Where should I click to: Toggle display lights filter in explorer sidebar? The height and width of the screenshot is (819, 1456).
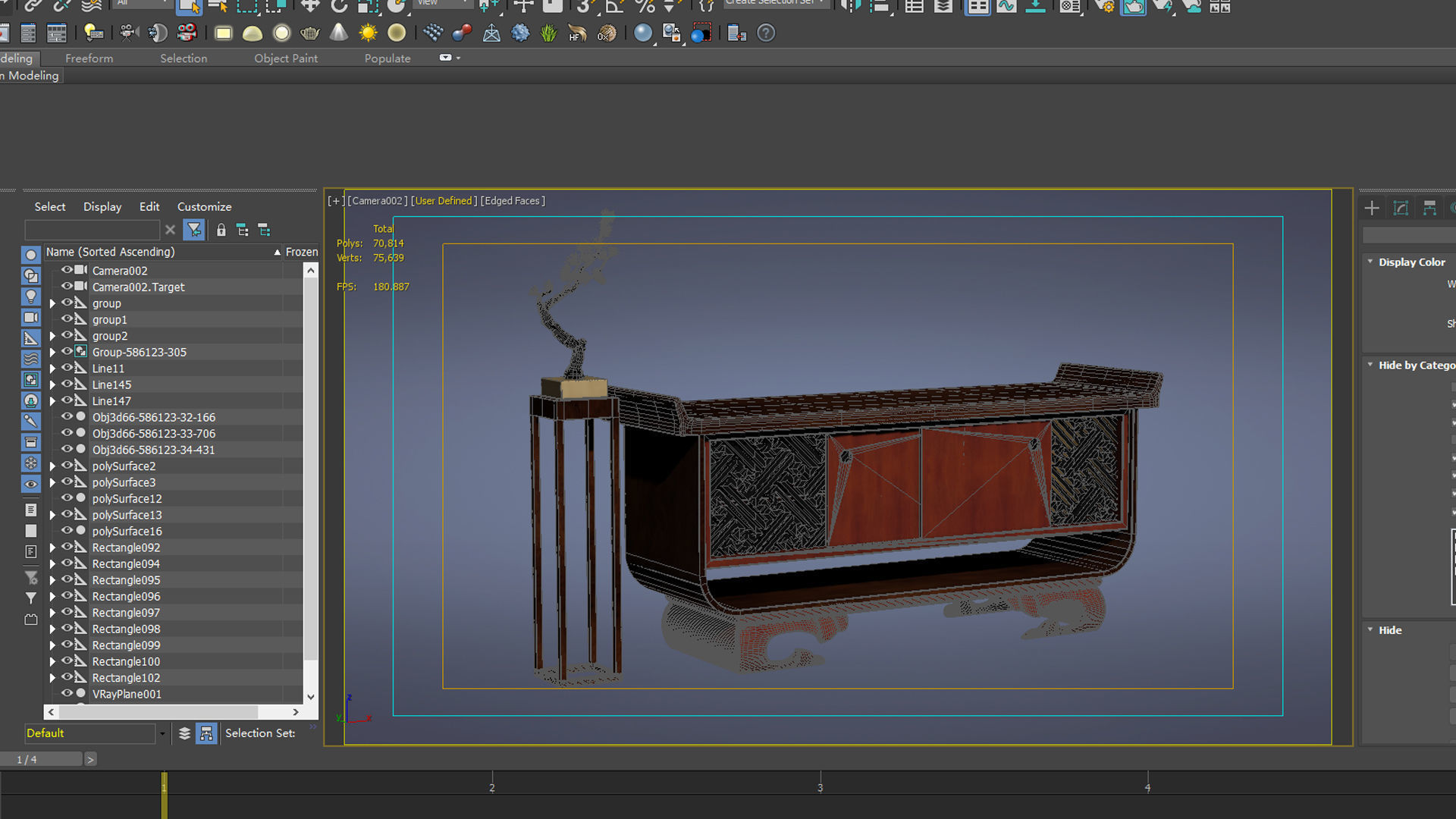click(x=30, y=297)
